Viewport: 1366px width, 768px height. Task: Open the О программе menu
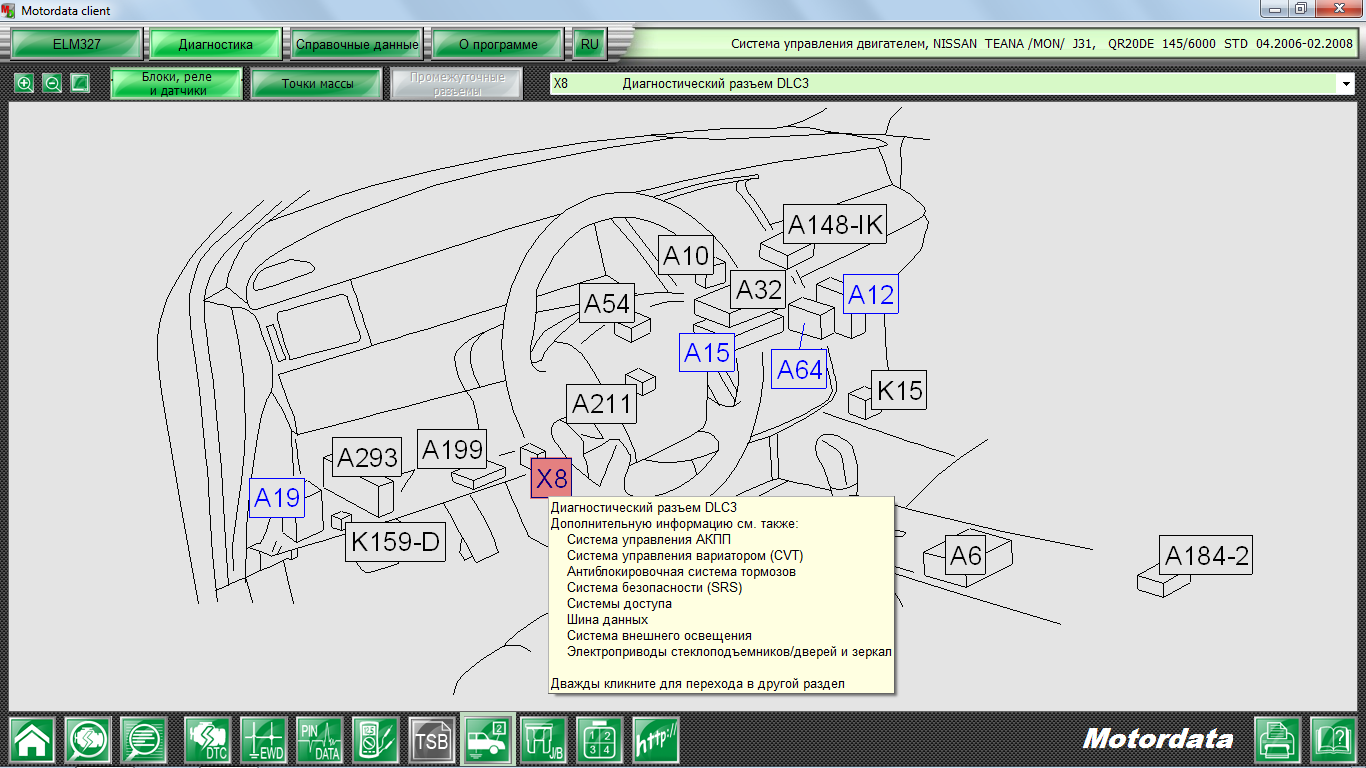click(x=498, y=44)
